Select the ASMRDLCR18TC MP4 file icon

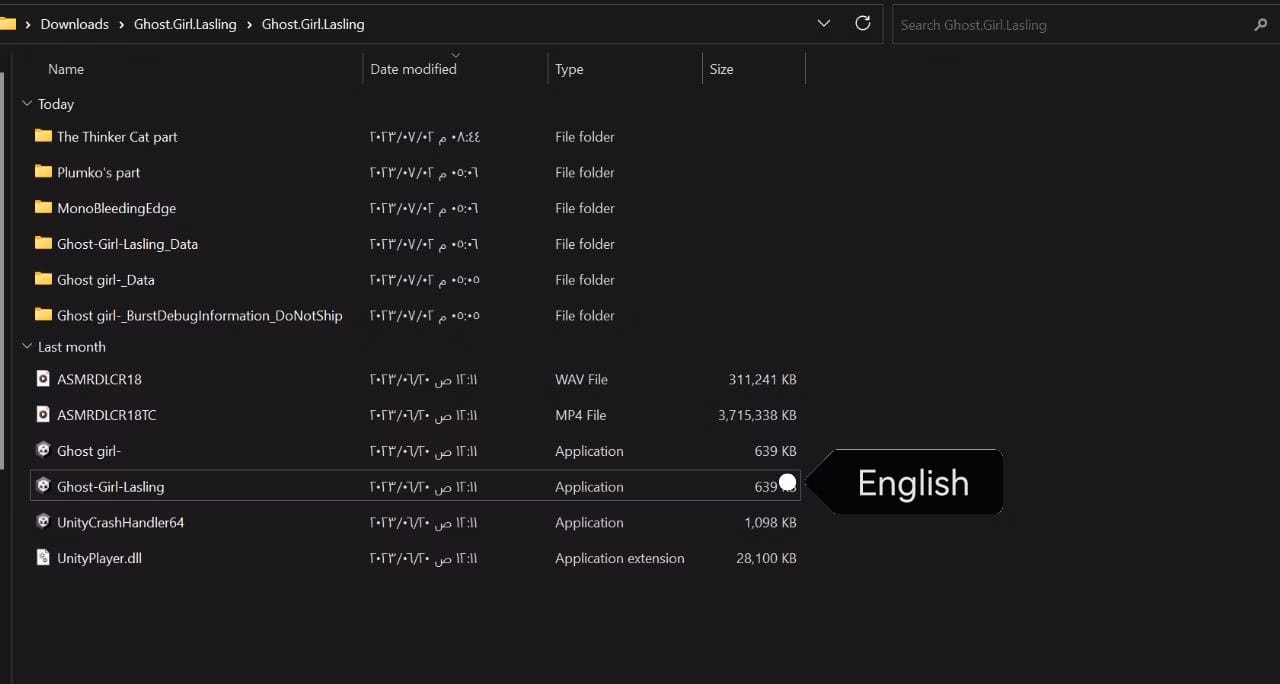coord(43,414)
